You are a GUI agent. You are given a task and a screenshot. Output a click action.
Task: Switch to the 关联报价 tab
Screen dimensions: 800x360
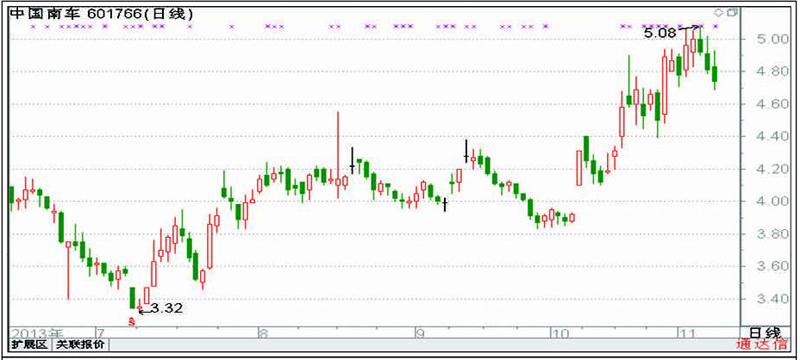(80, 345)
